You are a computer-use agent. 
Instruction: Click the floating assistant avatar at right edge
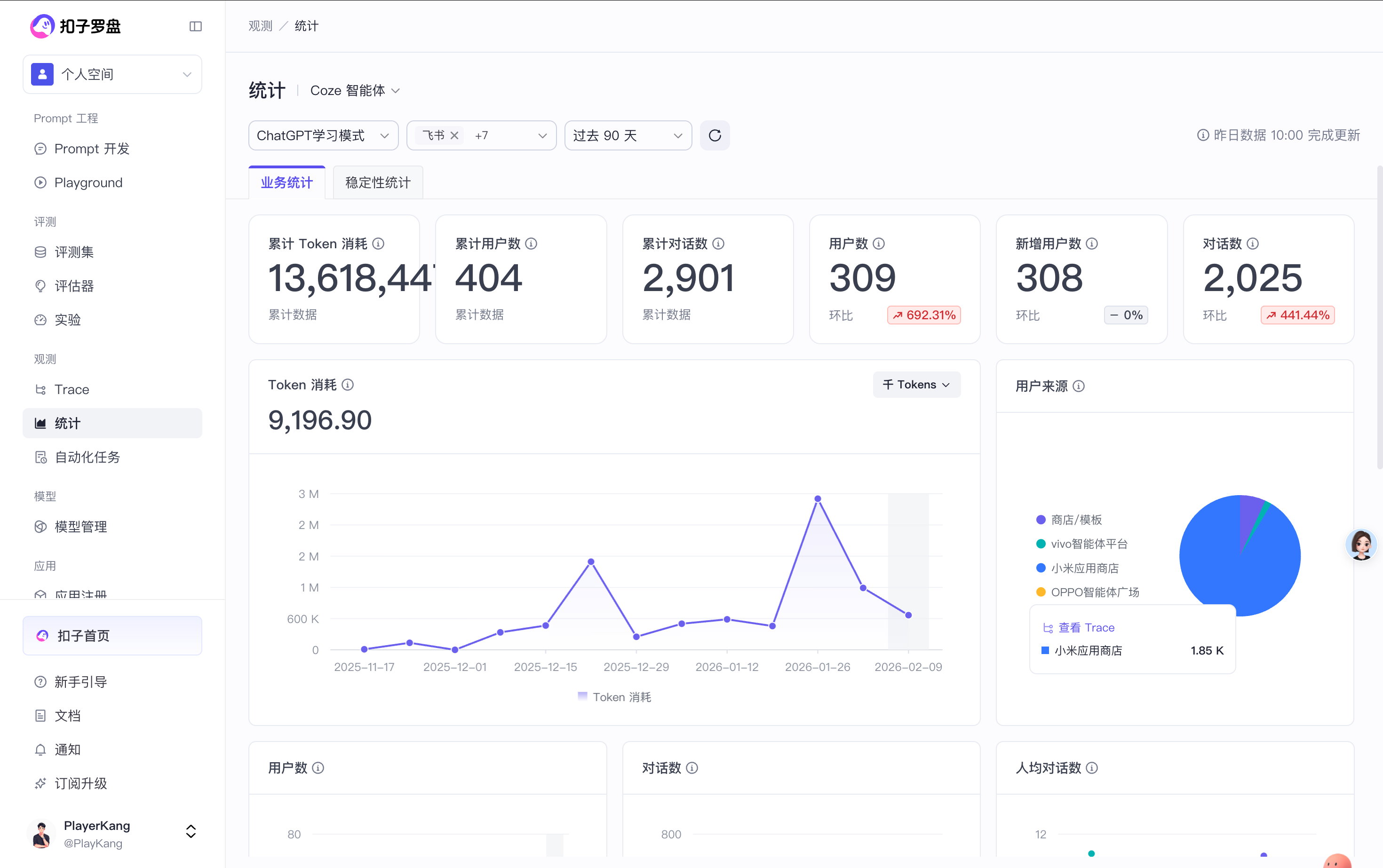pyautogui.click(x=1360, y=544)
